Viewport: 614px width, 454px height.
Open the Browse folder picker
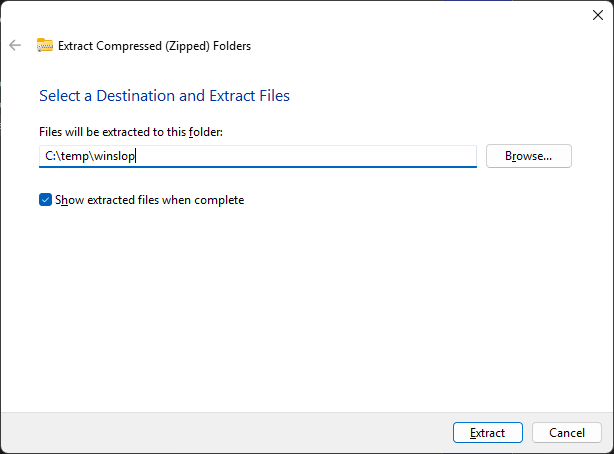pos(528,156)
